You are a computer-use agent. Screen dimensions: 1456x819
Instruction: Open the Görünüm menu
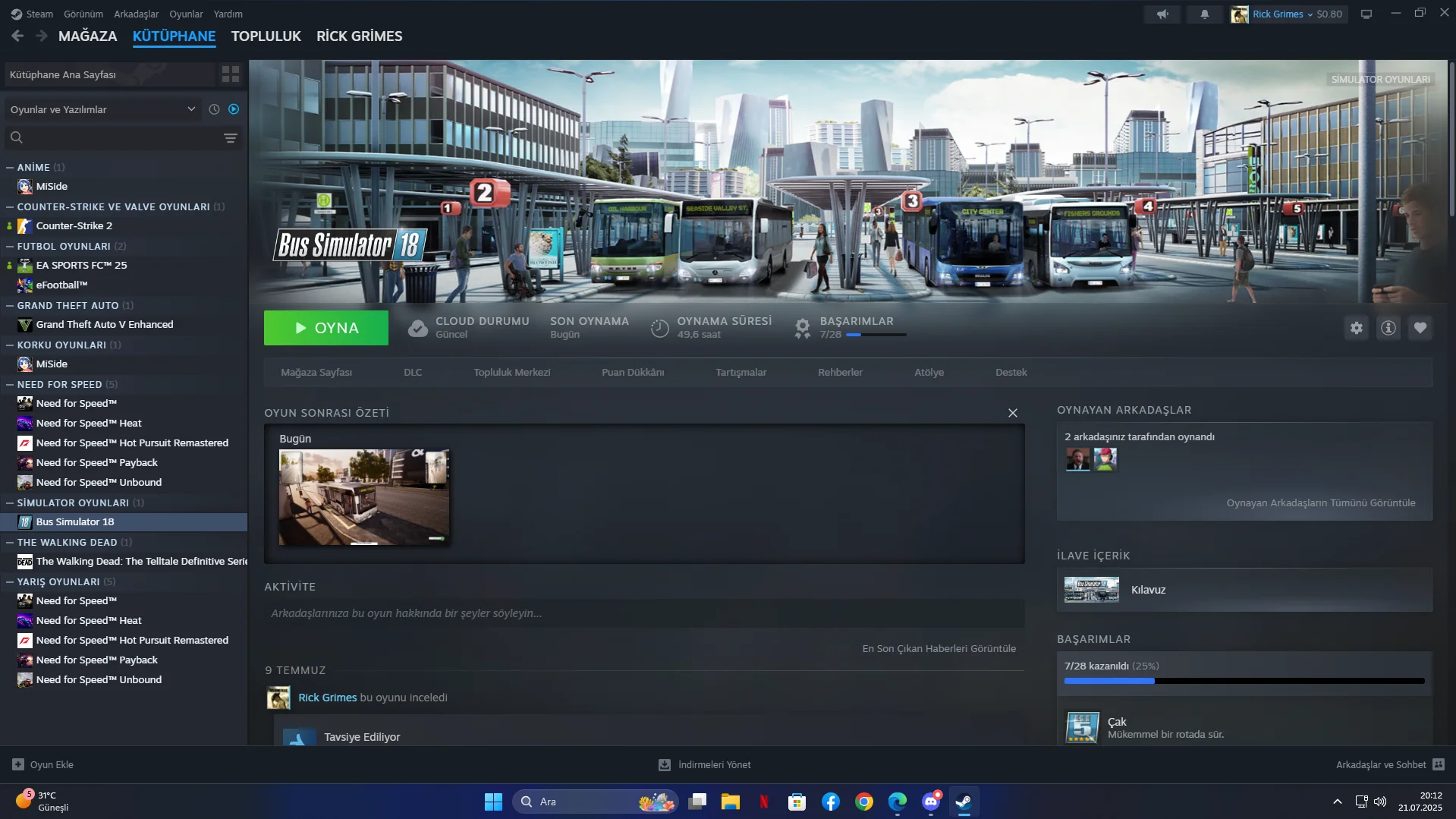coord(83,14)
